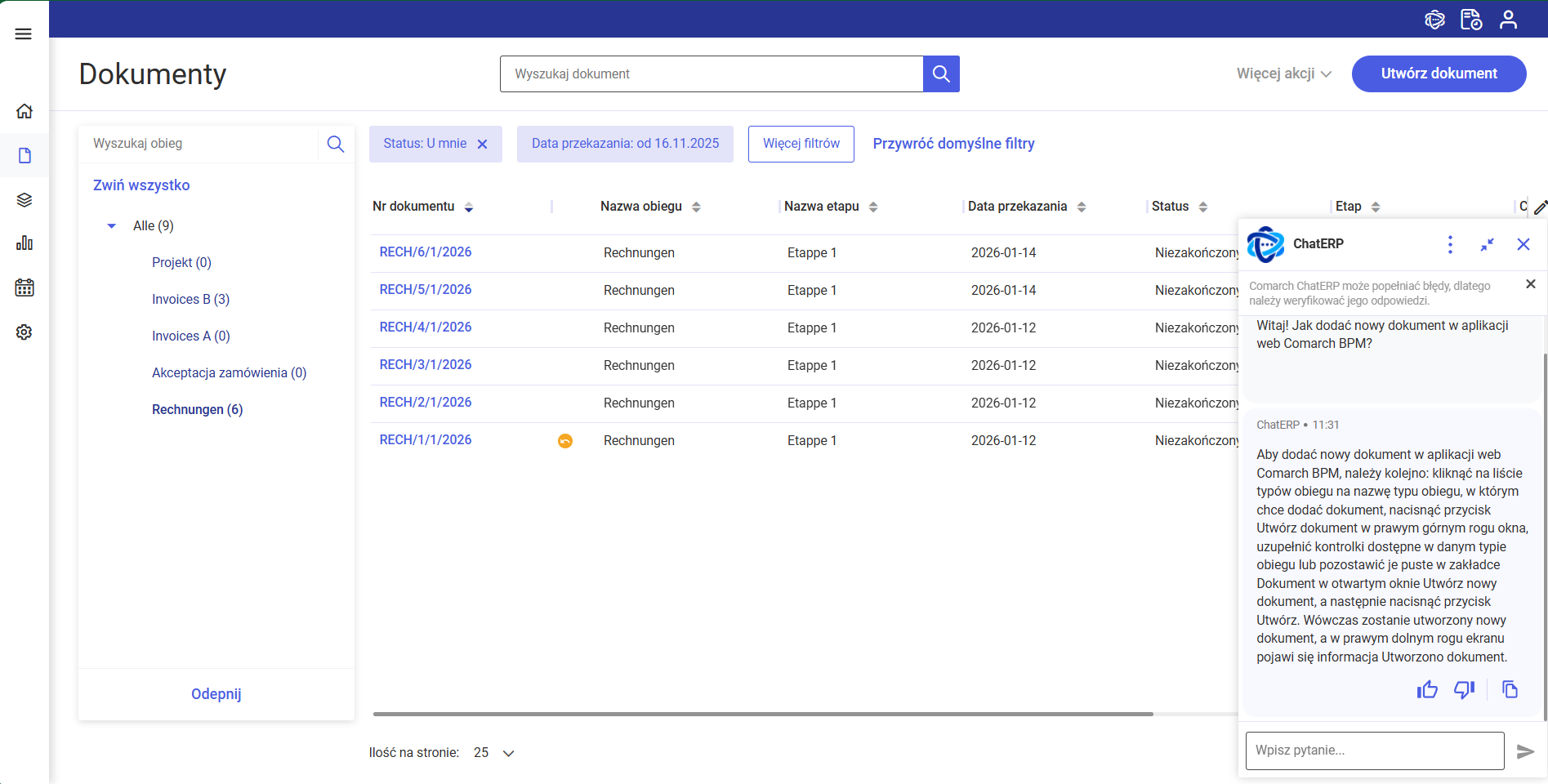Image resolution: width=1548 pixels, height=784 pixels.
Task: Open the calendar icon in sidebar
Action: point(25,287)
